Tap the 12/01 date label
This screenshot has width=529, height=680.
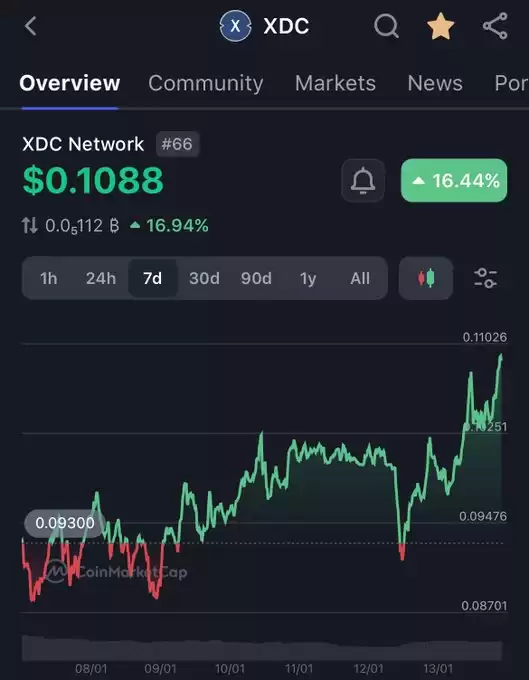click(369, 669)
